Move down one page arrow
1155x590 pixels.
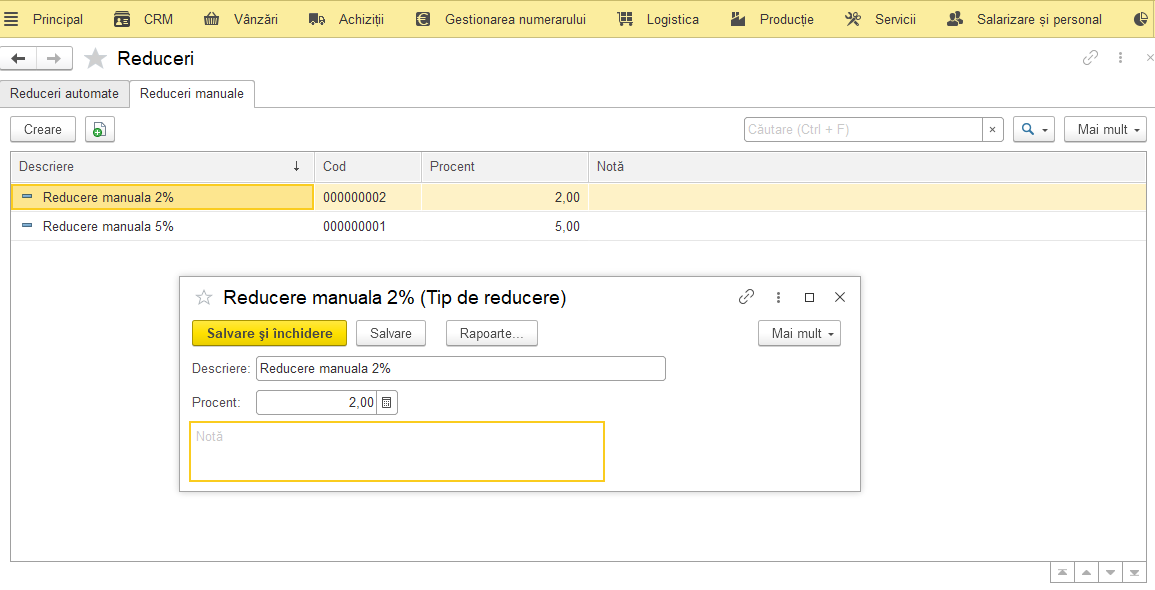point(1110,572)
